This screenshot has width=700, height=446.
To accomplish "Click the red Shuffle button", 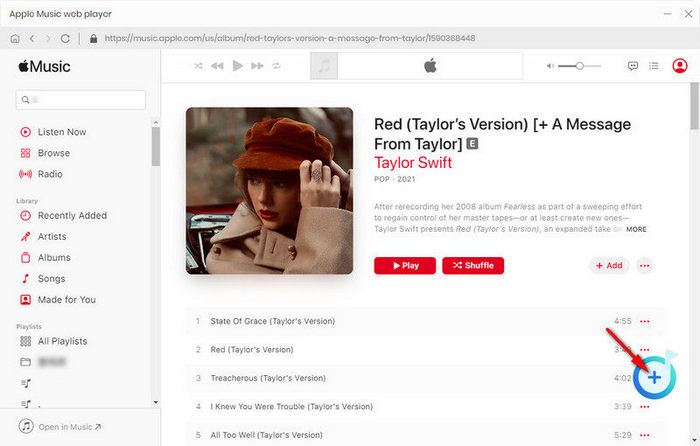I will tap(473, 266).
